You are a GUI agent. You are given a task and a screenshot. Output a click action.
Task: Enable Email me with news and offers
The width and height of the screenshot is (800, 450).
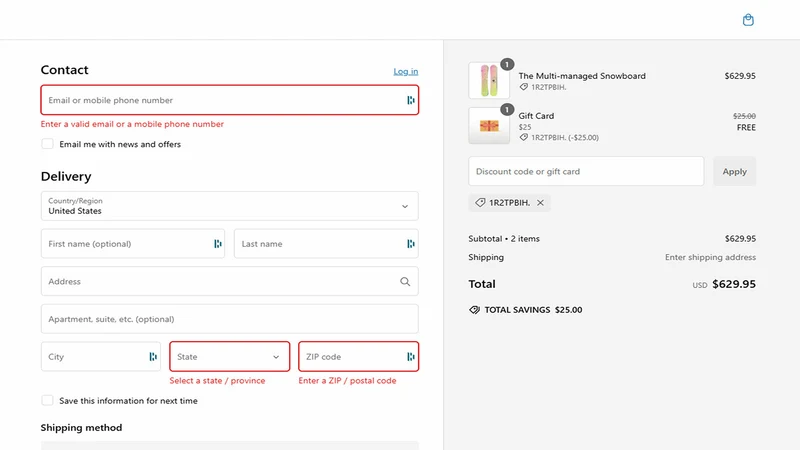coord(47,144)
